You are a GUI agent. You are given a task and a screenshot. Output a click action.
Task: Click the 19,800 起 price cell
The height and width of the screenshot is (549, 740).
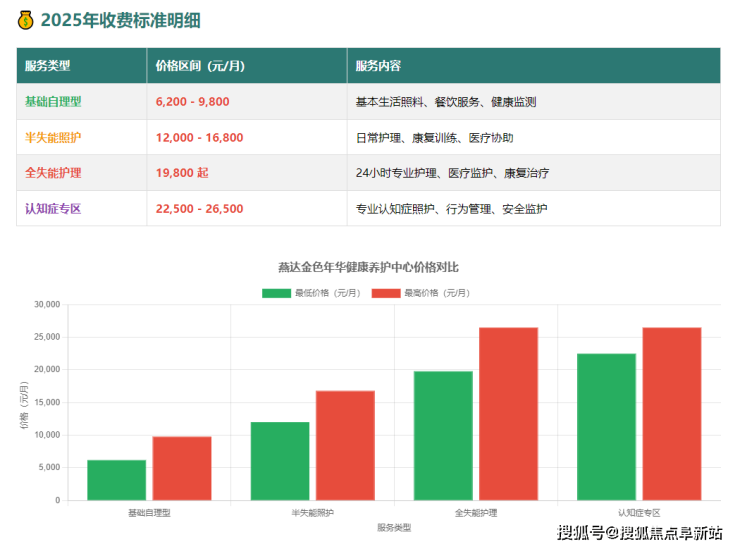point(182,173)
